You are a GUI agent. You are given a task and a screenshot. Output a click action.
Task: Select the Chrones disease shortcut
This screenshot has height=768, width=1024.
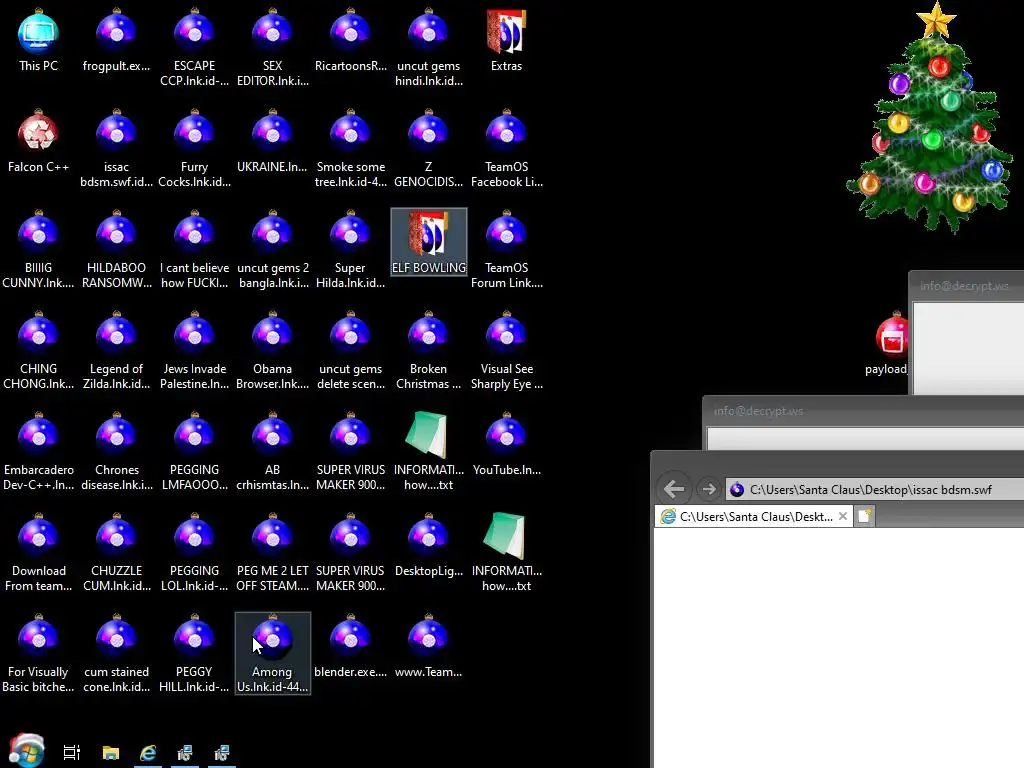116,452
